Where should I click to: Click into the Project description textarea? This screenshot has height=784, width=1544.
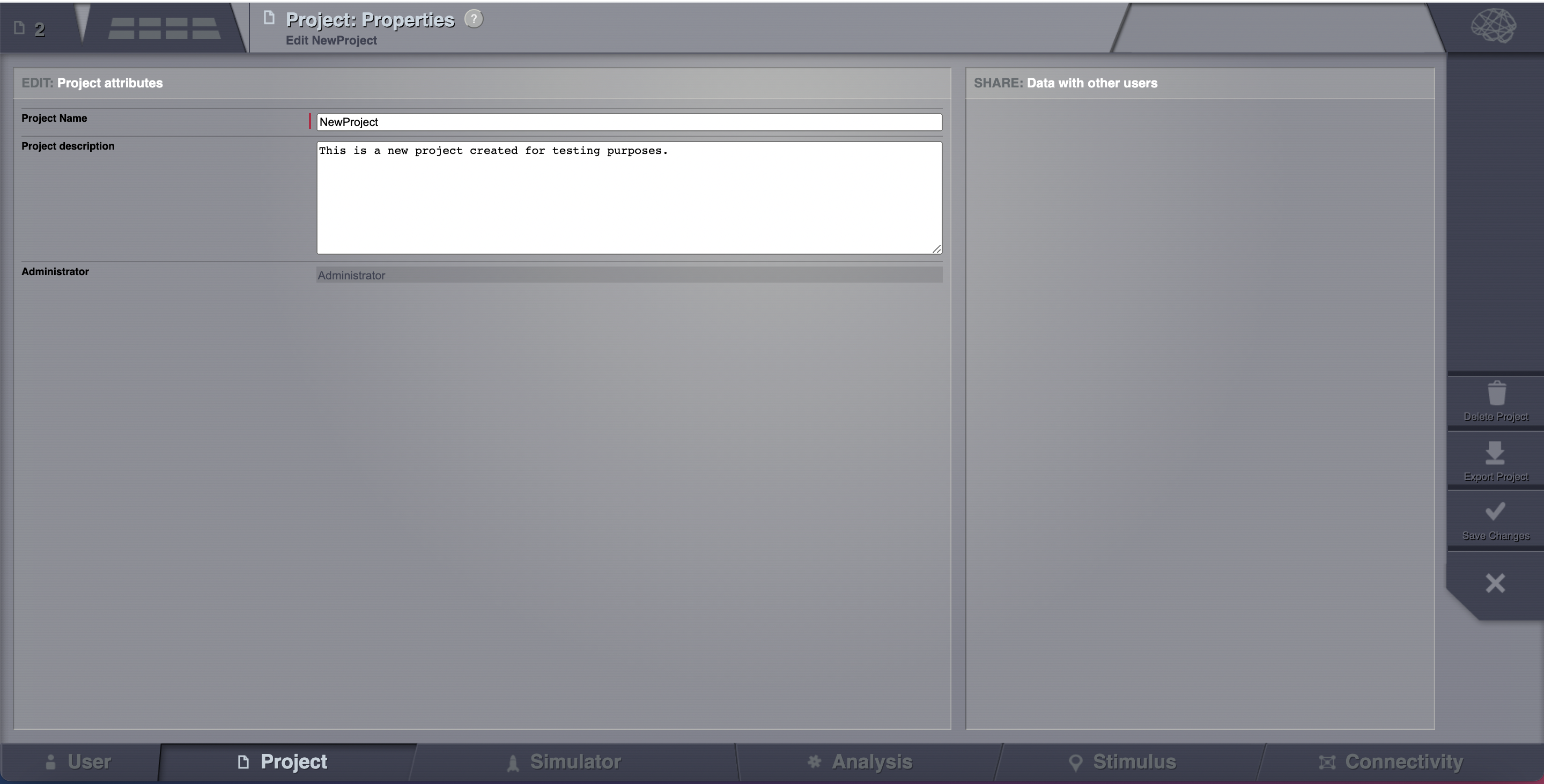pyautogui.click(x=630, y=198)
